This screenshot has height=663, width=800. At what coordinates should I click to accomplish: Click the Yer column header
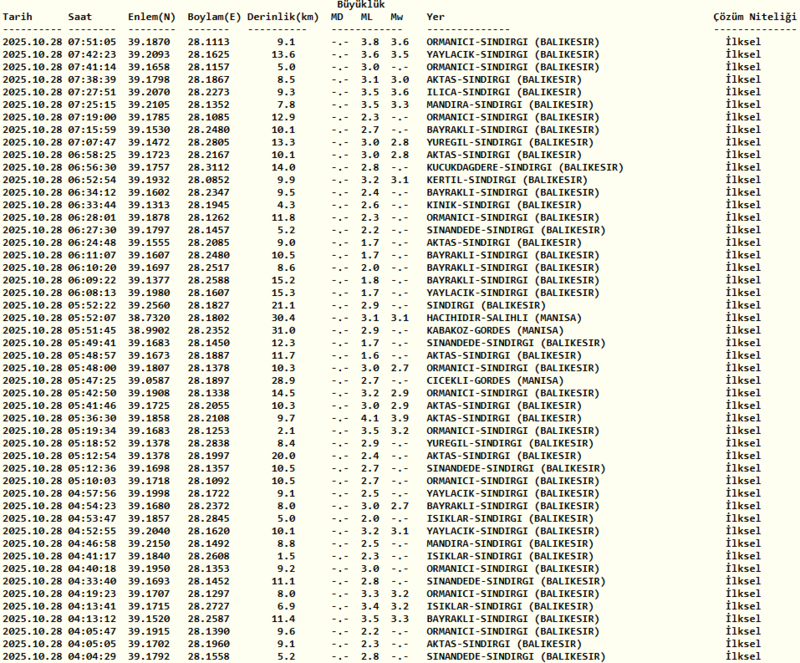pos(435,18)
